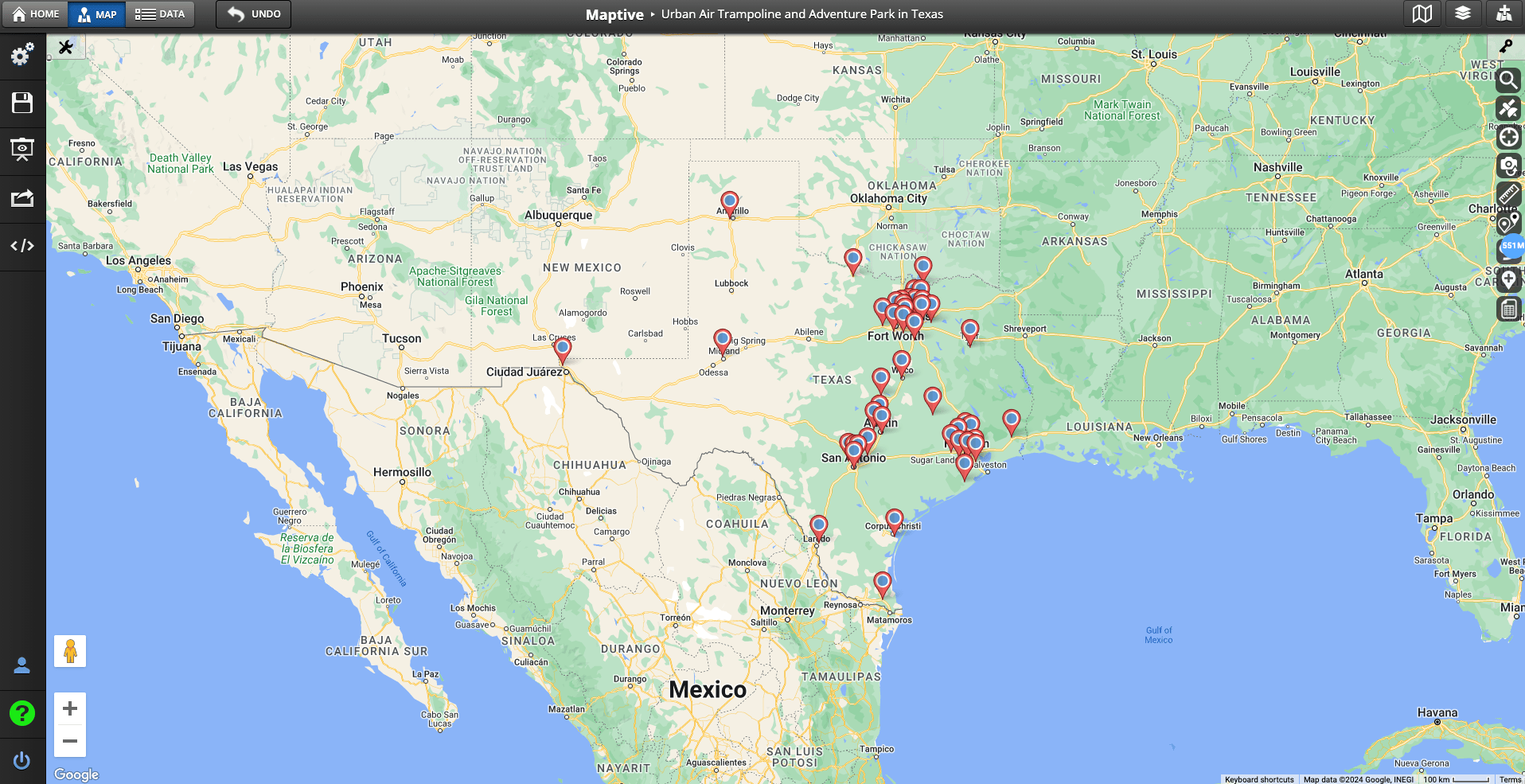Open the calculator spreadsheet tool
The height and width of the screenshot is (784, 1525).
[1508, 309]
